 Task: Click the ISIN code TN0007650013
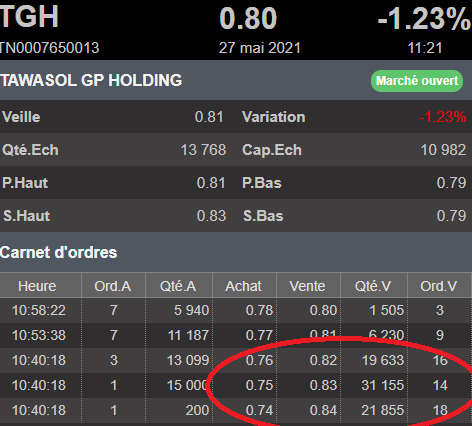[x=49, y=48]
